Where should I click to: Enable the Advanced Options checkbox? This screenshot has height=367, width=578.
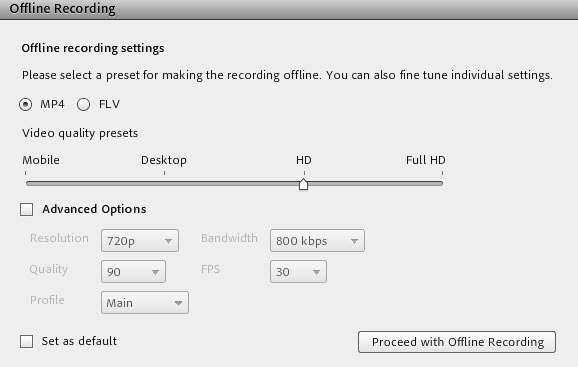click(27, 210)
